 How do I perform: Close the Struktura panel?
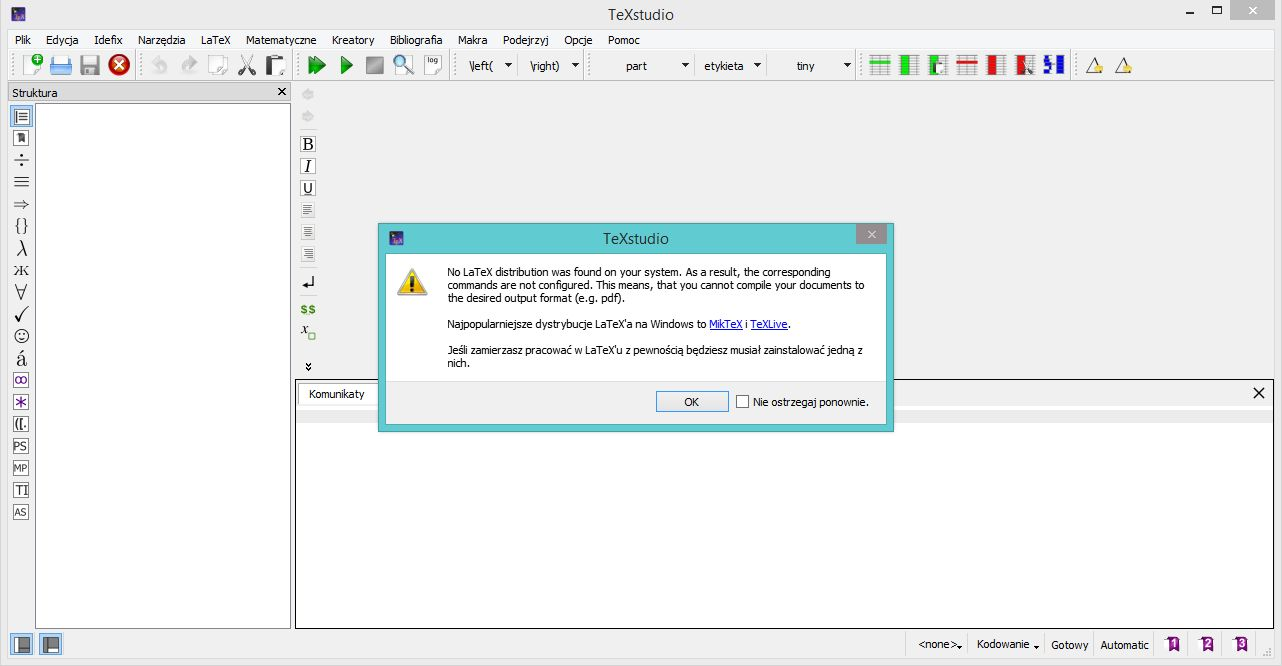[282, 92]
